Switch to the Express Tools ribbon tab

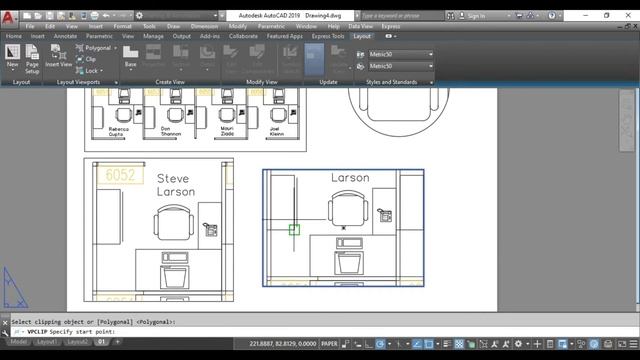click(x=328, y=36)
